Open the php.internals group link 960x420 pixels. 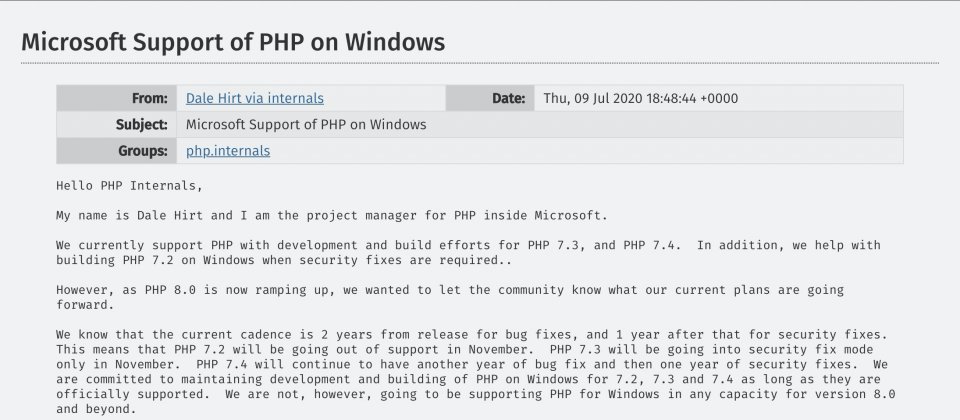[228, 151]
